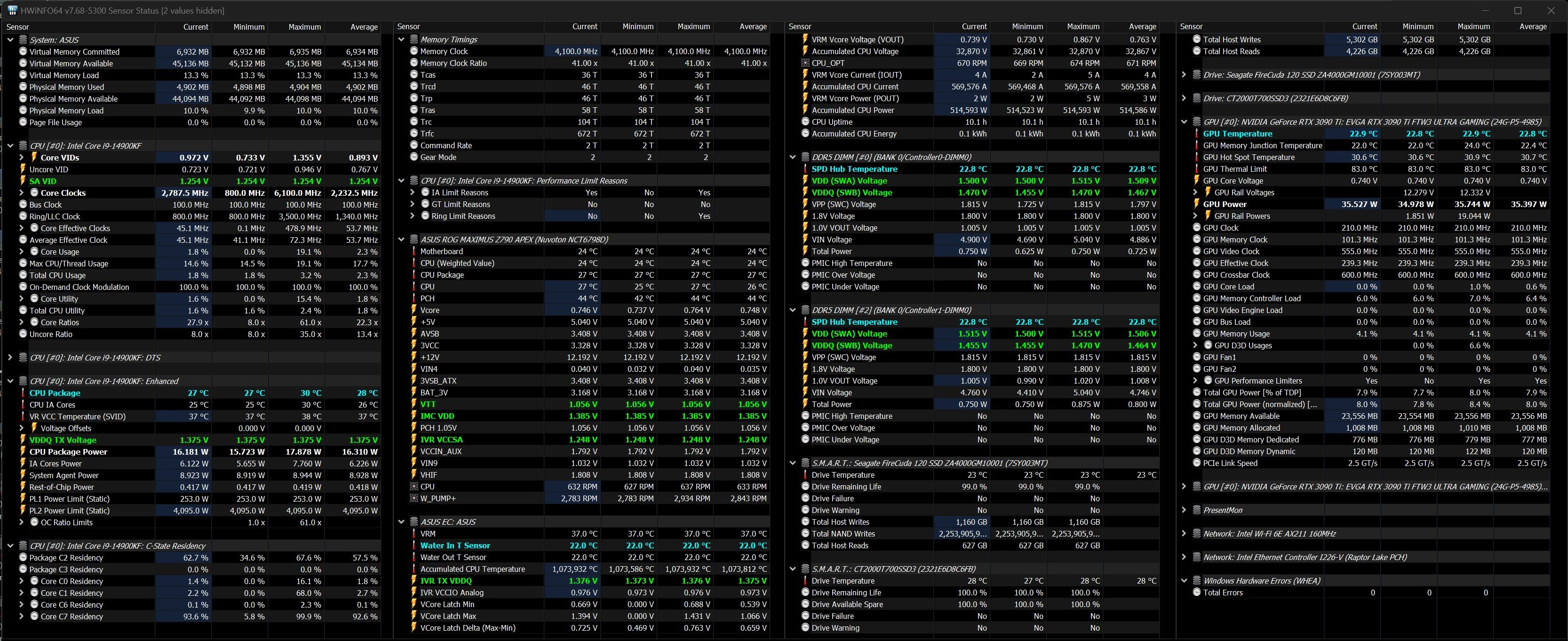1568x641 pixels.
Task: Collapse the System: ASUS sensor group
Action: (x=10, y=40)
